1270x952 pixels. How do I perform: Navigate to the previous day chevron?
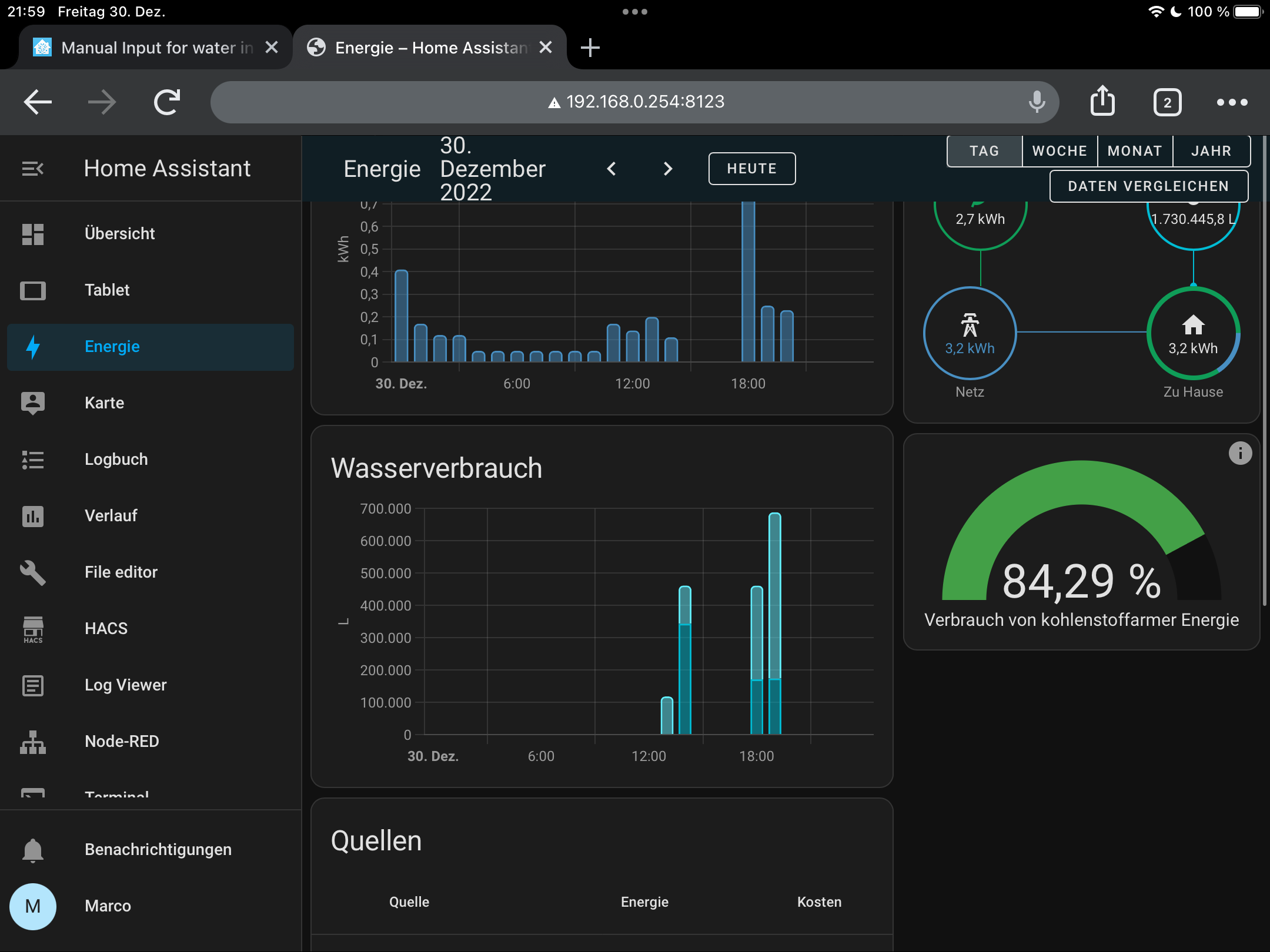[x=611, y=169]
